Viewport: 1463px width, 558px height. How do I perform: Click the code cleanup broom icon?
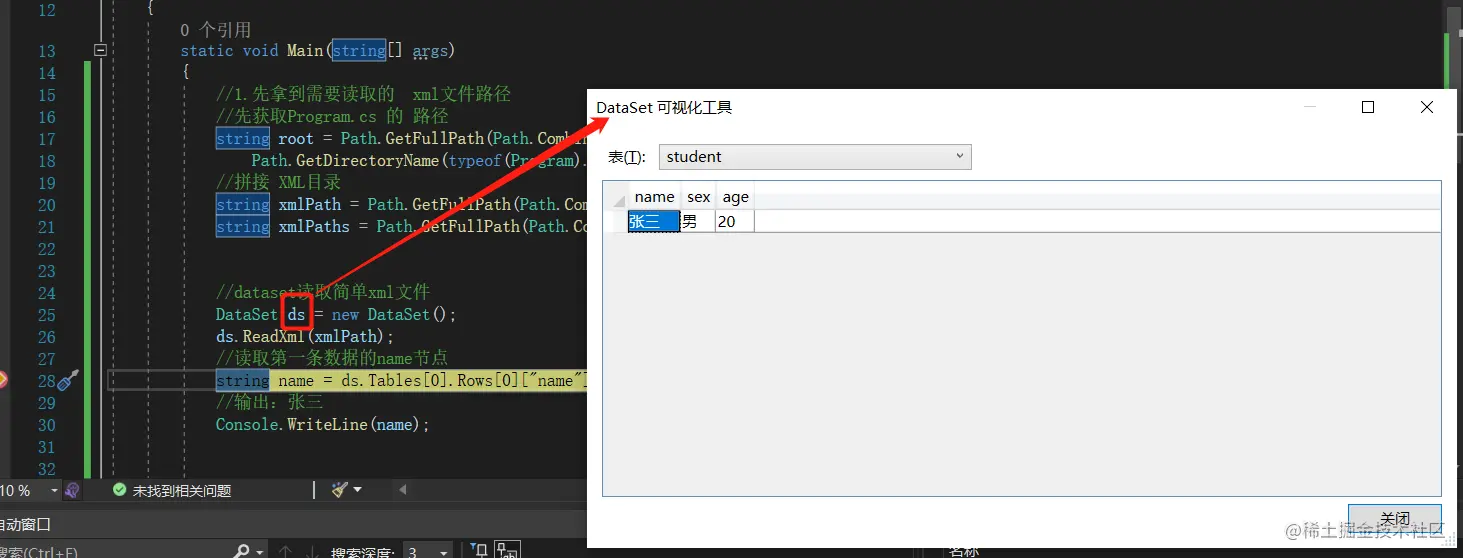339,490
